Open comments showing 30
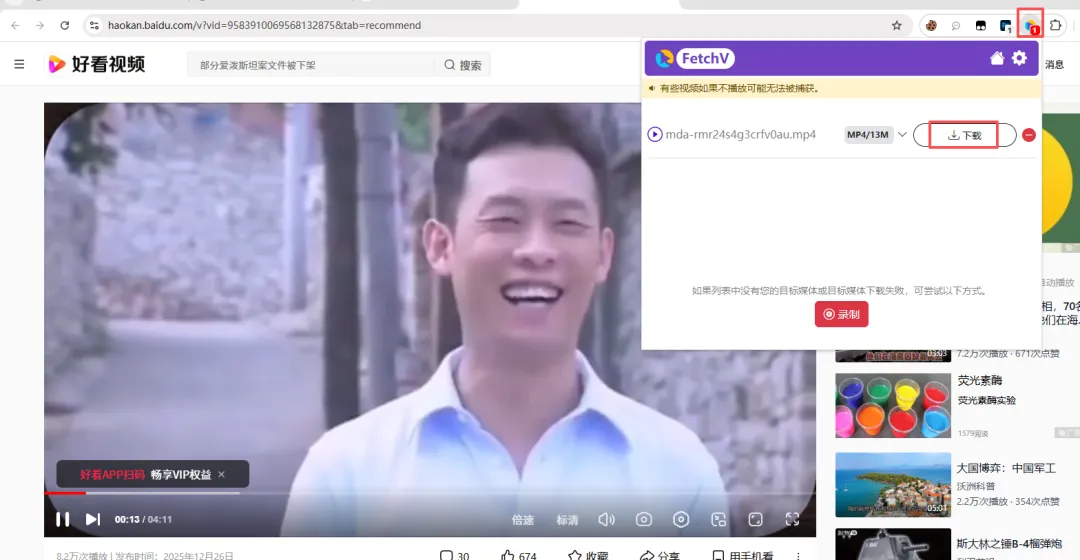Viewport: 1080px width, 560px height. point(455,555)
